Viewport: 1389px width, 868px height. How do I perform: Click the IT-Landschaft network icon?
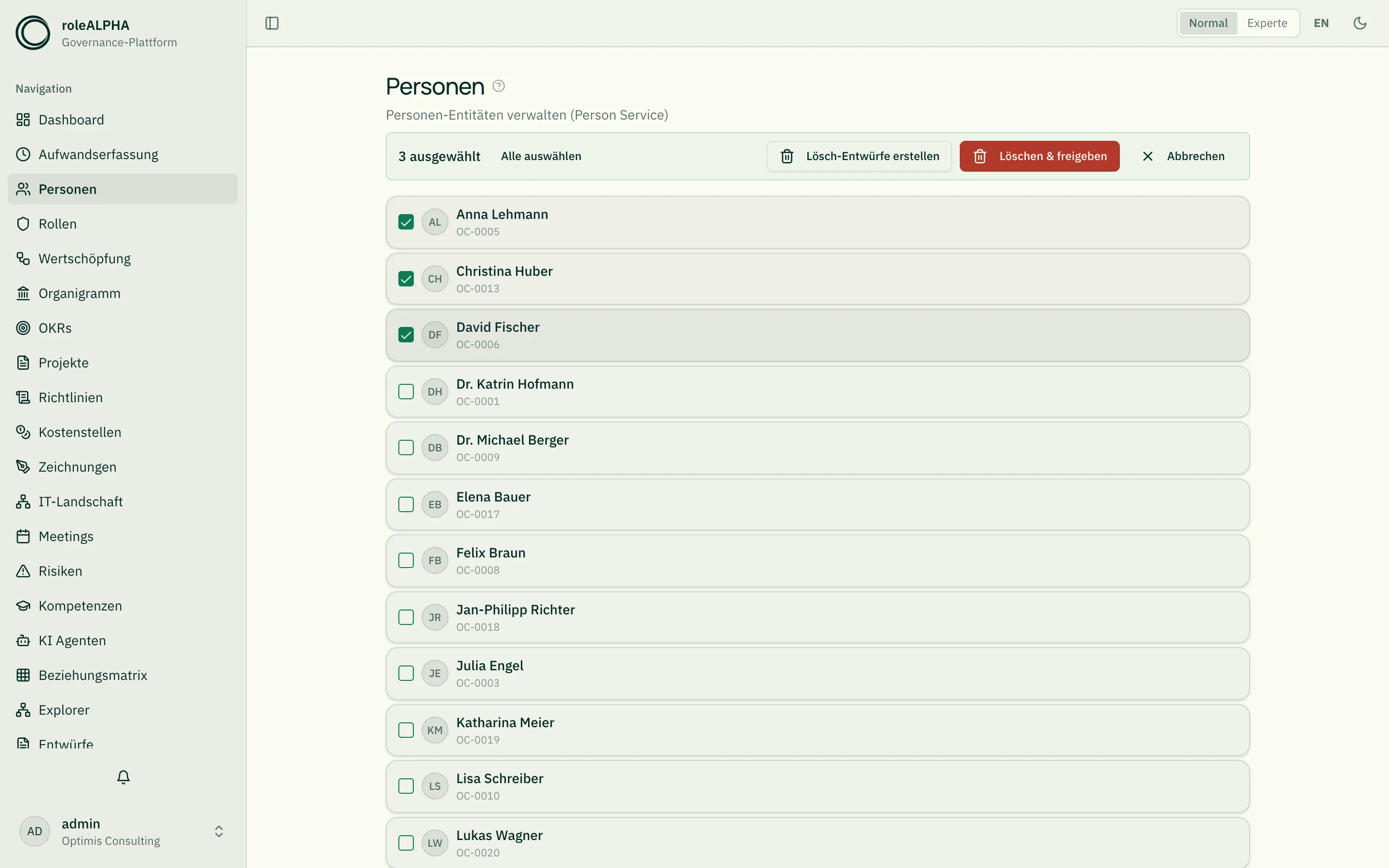(23, 502)
